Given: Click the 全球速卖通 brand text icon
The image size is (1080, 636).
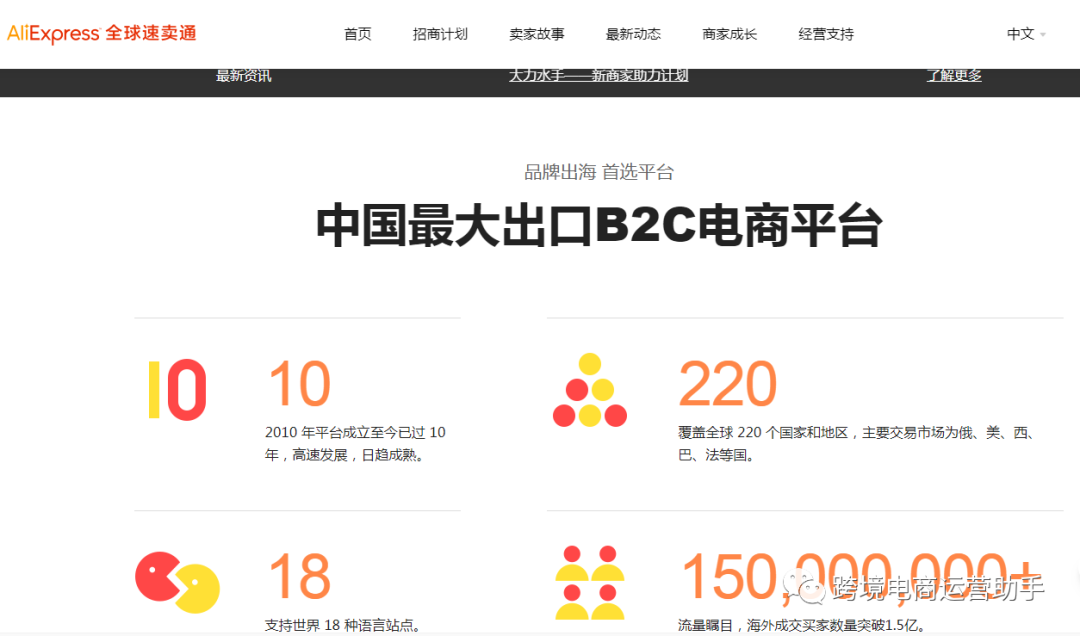Looking at the screenshot, I should (x=152, y=33).
